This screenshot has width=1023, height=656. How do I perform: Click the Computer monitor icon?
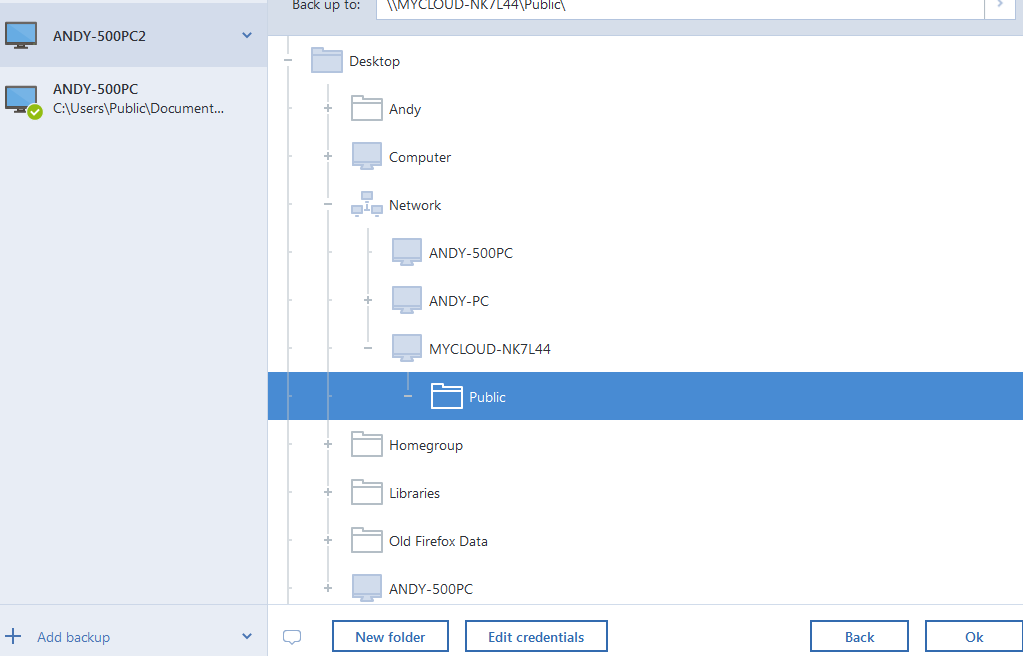367,157
